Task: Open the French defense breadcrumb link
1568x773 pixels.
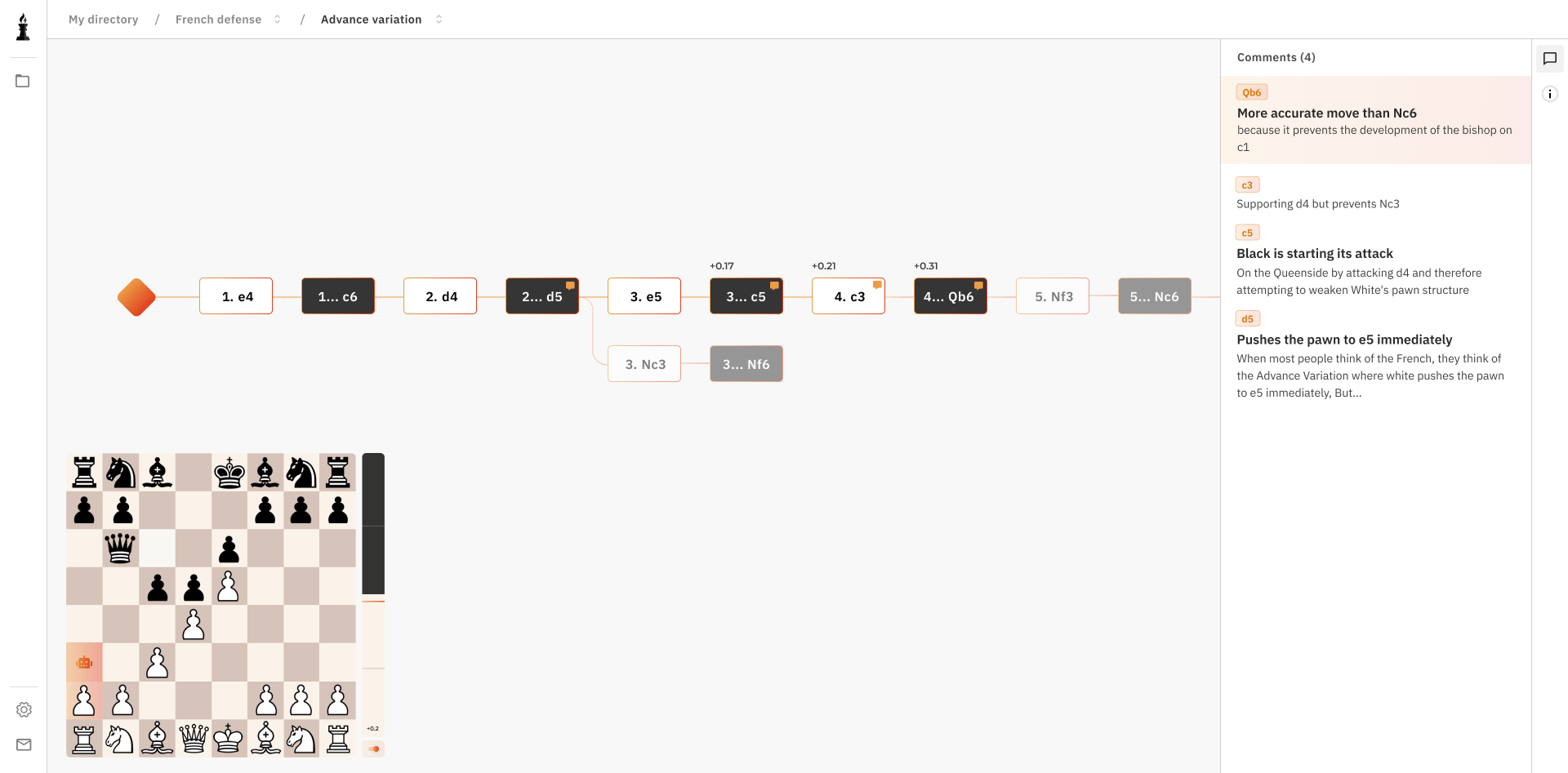Action: tap(218, 20)
